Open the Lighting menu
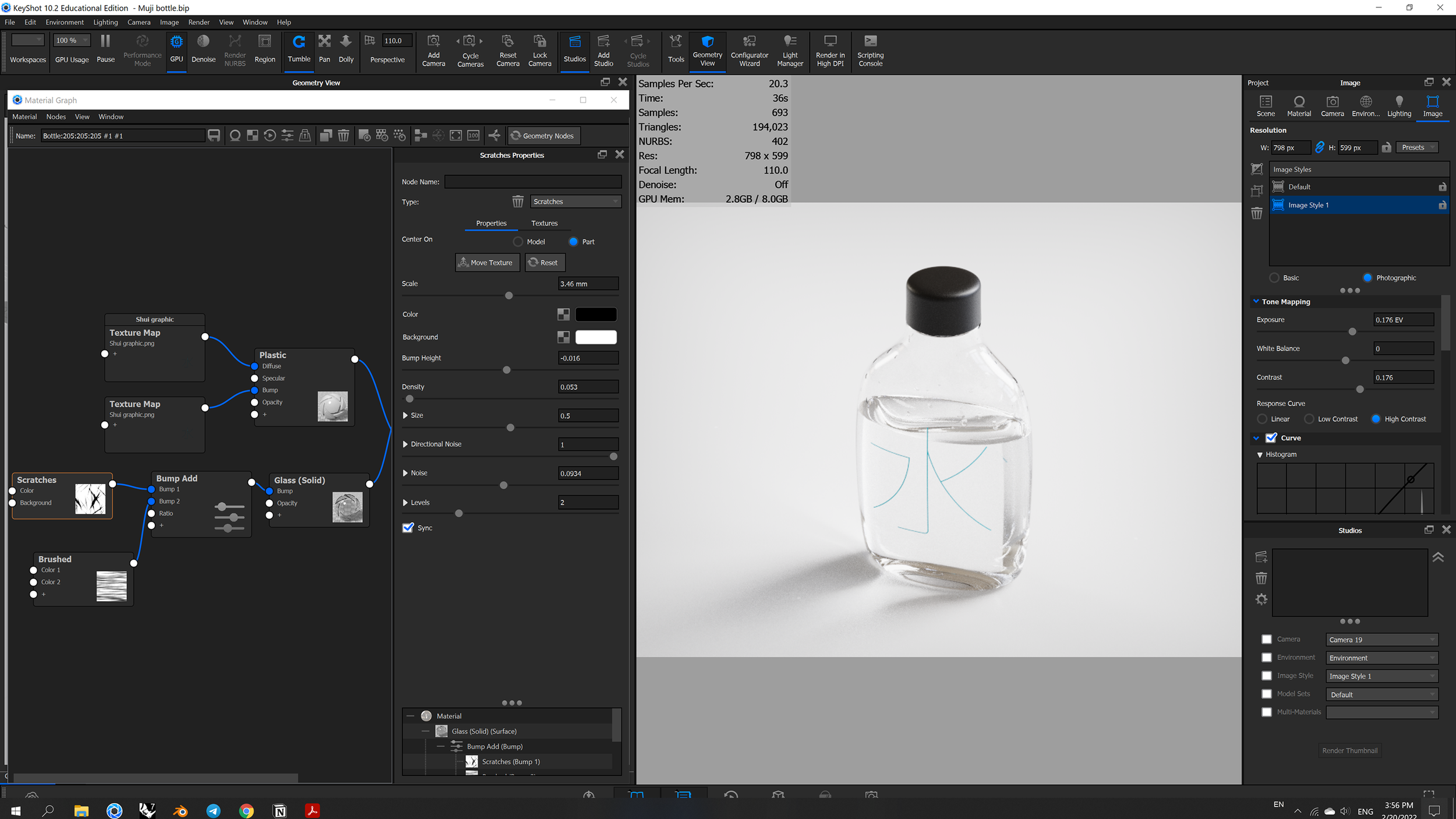The image size is (1456, 819). click(x=105, y=22)
